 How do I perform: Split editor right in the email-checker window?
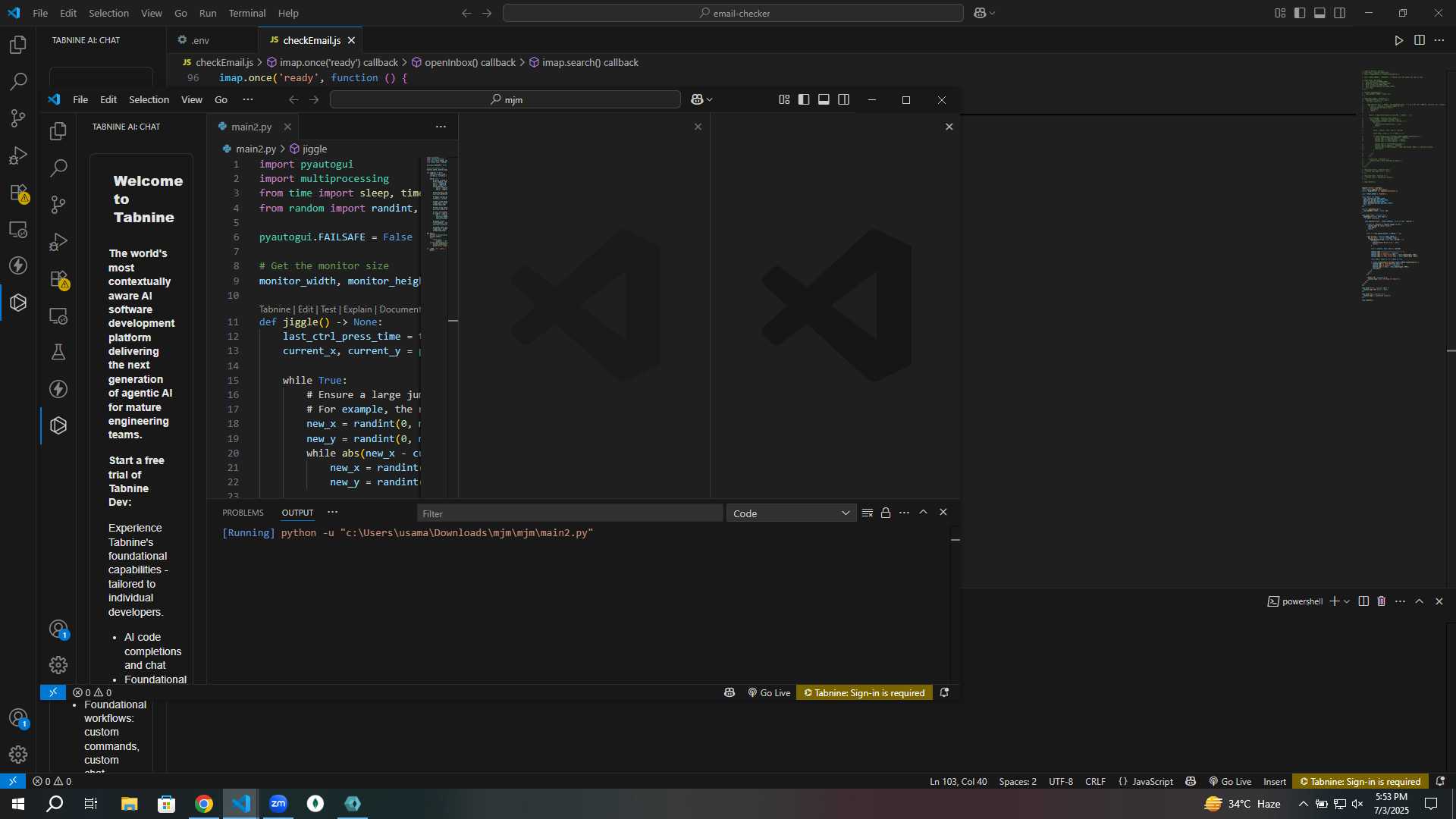(x=1420, y=40)
